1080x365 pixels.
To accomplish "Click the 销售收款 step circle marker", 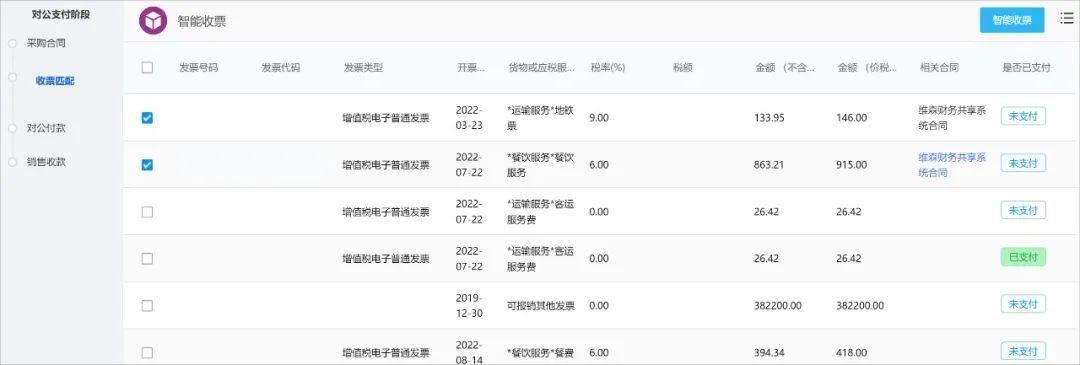I will [x=12, y=163].
